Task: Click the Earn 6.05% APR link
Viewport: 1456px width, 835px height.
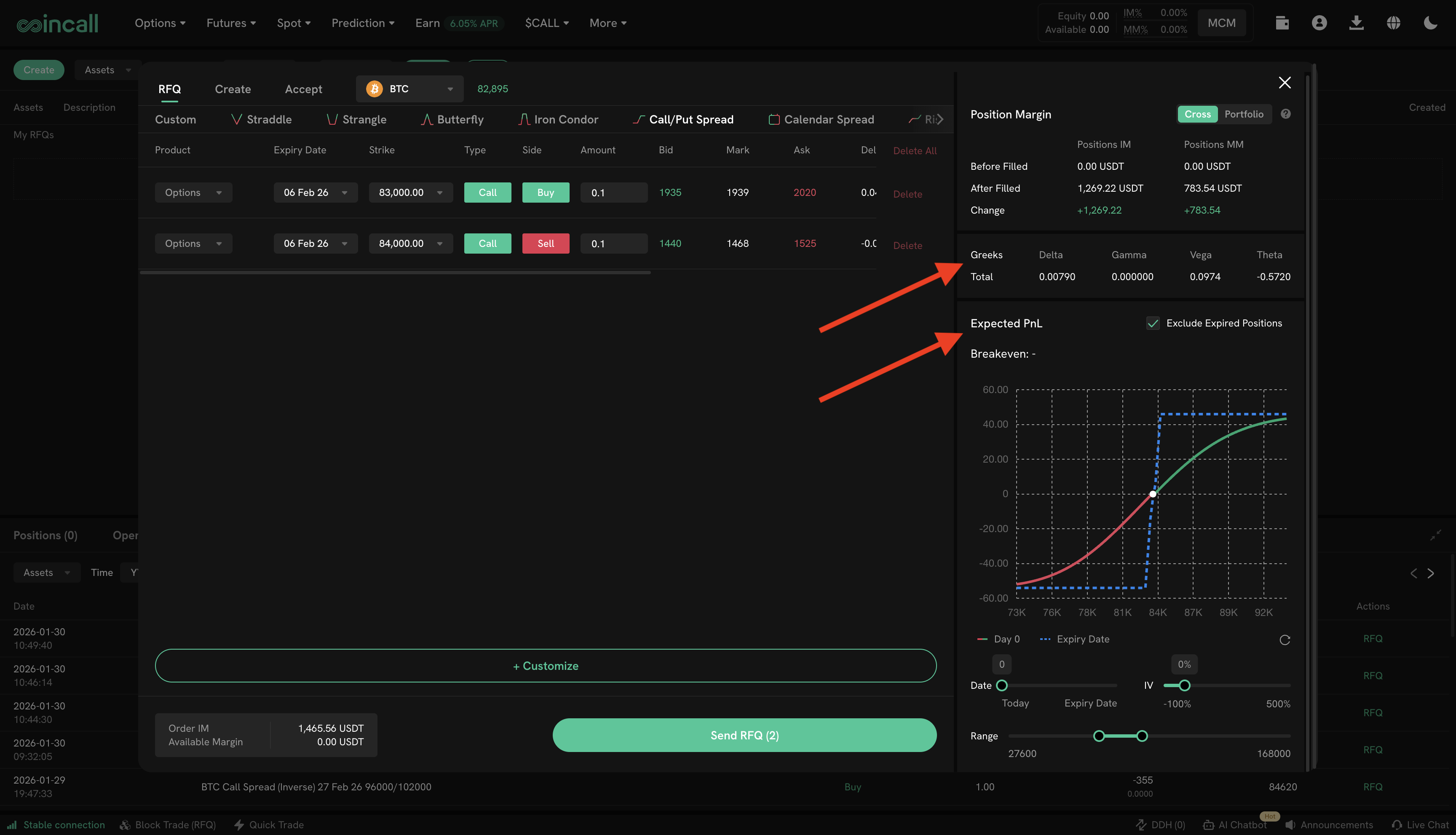Action: click(x=459, y=23)
